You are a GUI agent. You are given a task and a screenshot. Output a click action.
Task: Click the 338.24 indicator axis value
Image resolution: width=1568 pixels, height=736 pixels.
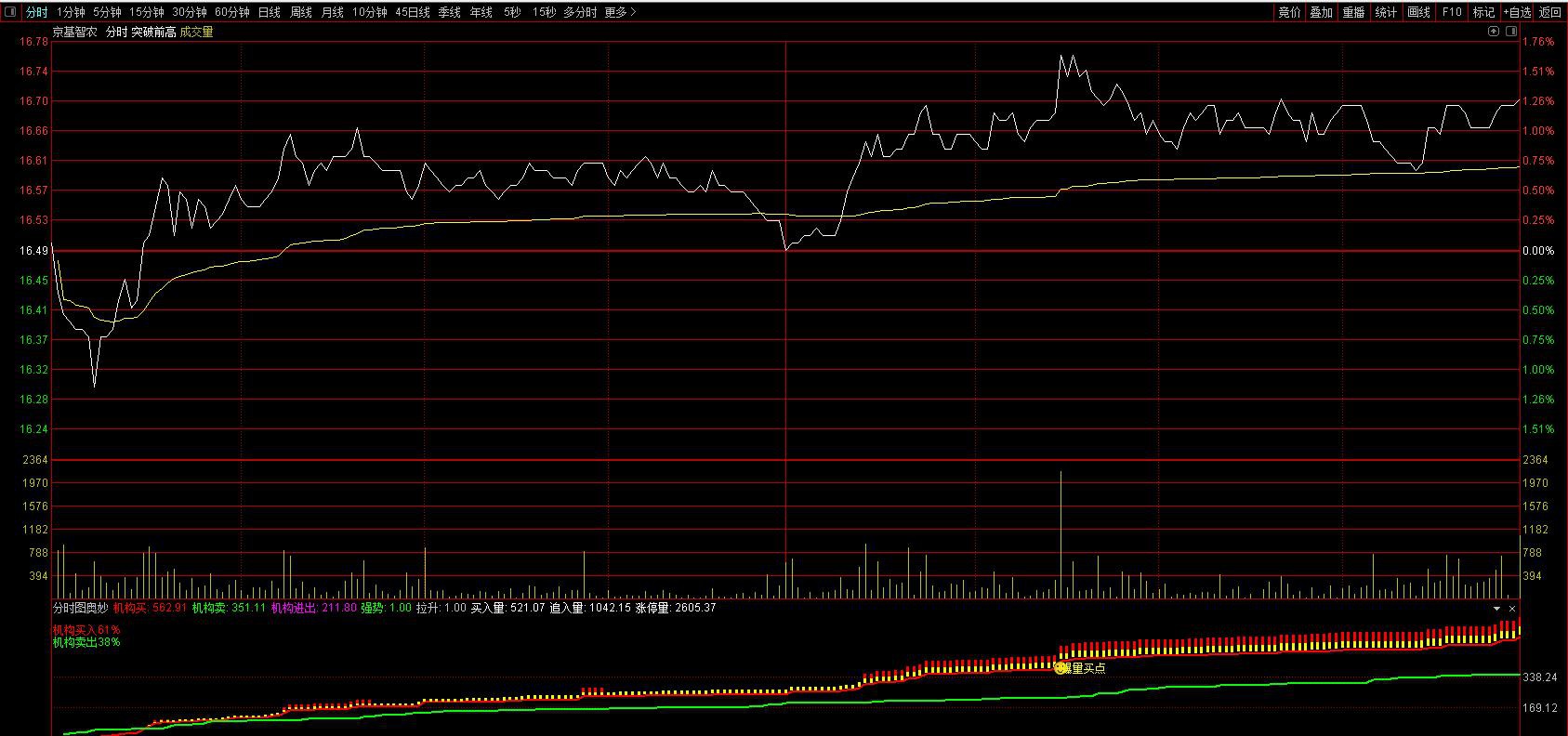[x=1540, y=678]
